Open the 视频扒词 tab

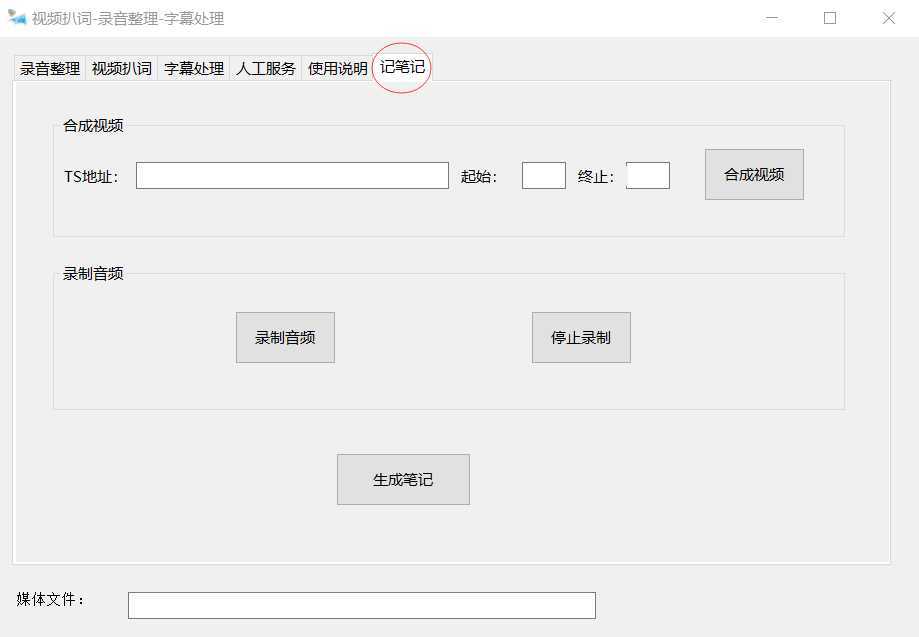click(x=122, y=69)
